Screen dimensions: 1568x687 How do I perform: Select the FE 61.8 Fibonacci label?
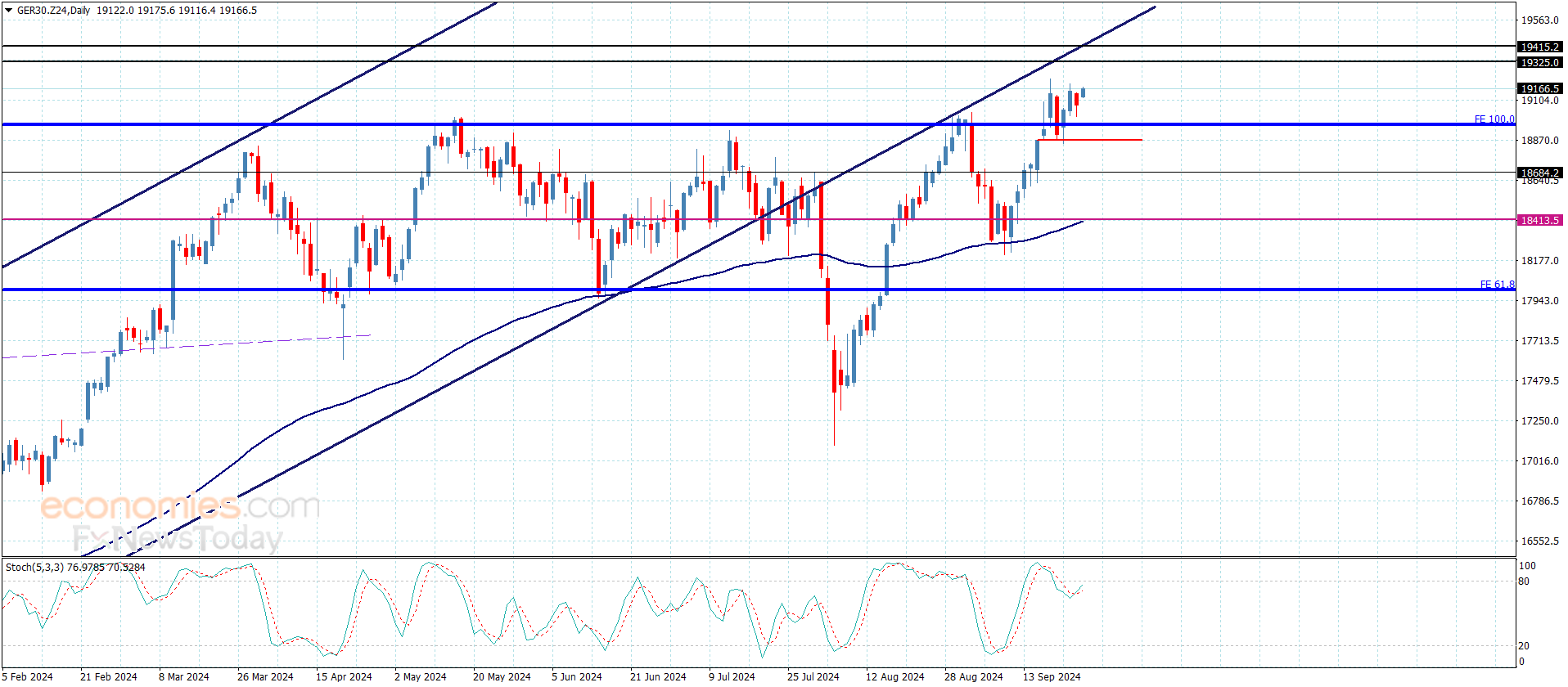pyautogui.click(x=1498, y=285)
